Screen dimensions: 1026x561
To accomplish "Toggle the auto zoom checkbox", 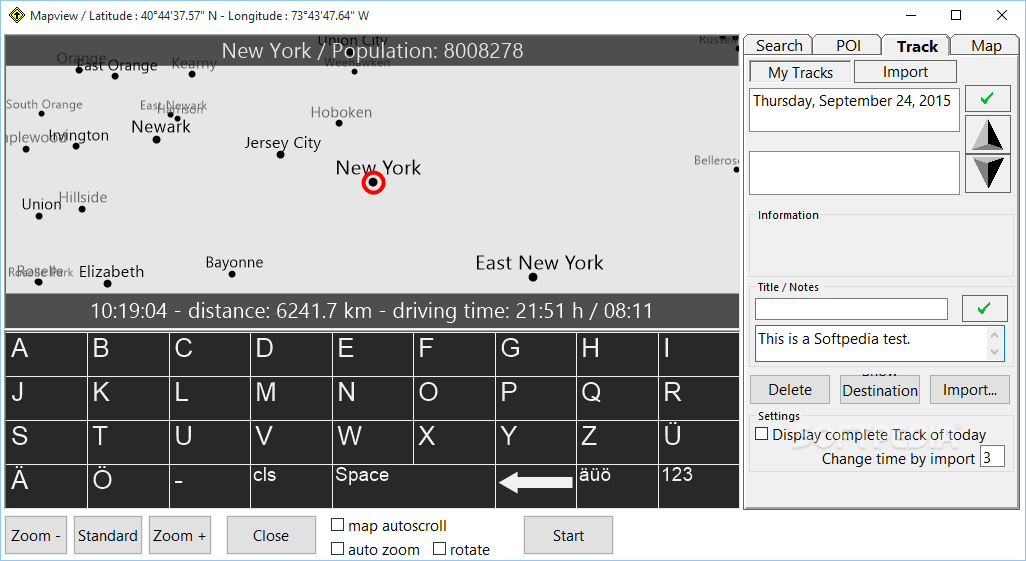I will click(338, 549).
